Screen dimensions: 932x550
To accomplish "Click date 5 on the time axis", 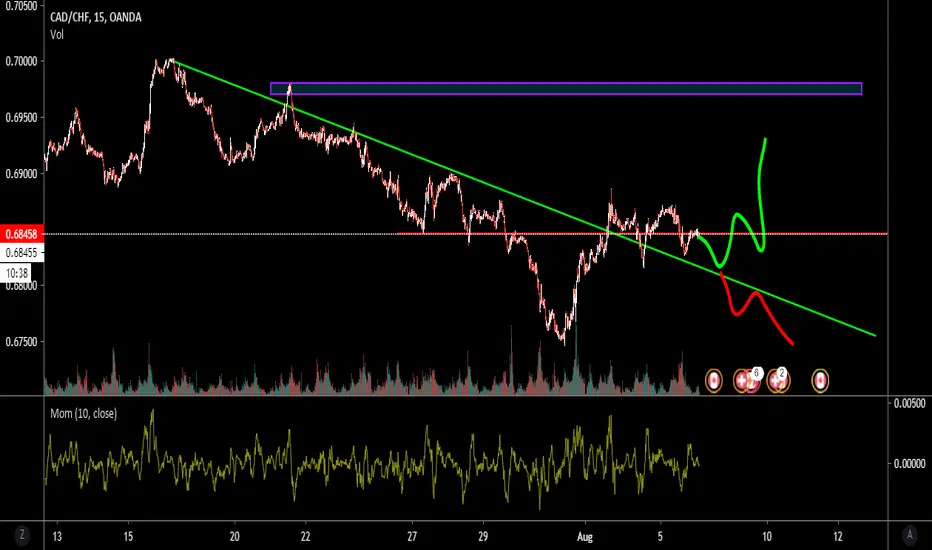I will tap(660, 536).
